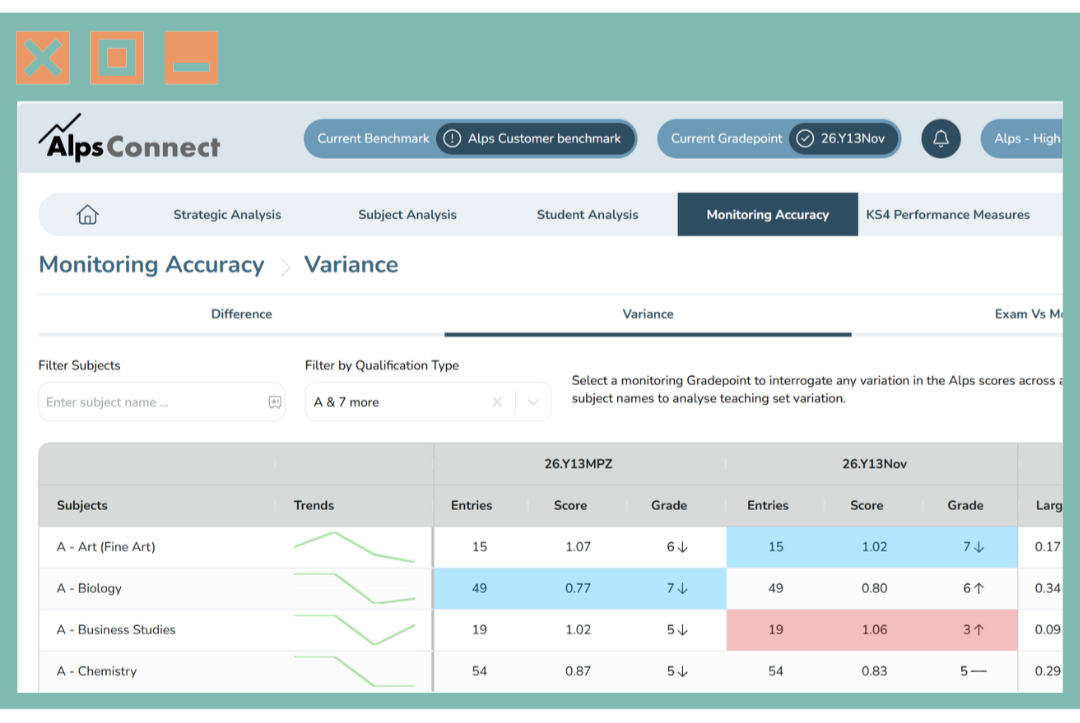Go to KS4 Performance Measures tab
1080x723 pixels.
tap(947, 214)
